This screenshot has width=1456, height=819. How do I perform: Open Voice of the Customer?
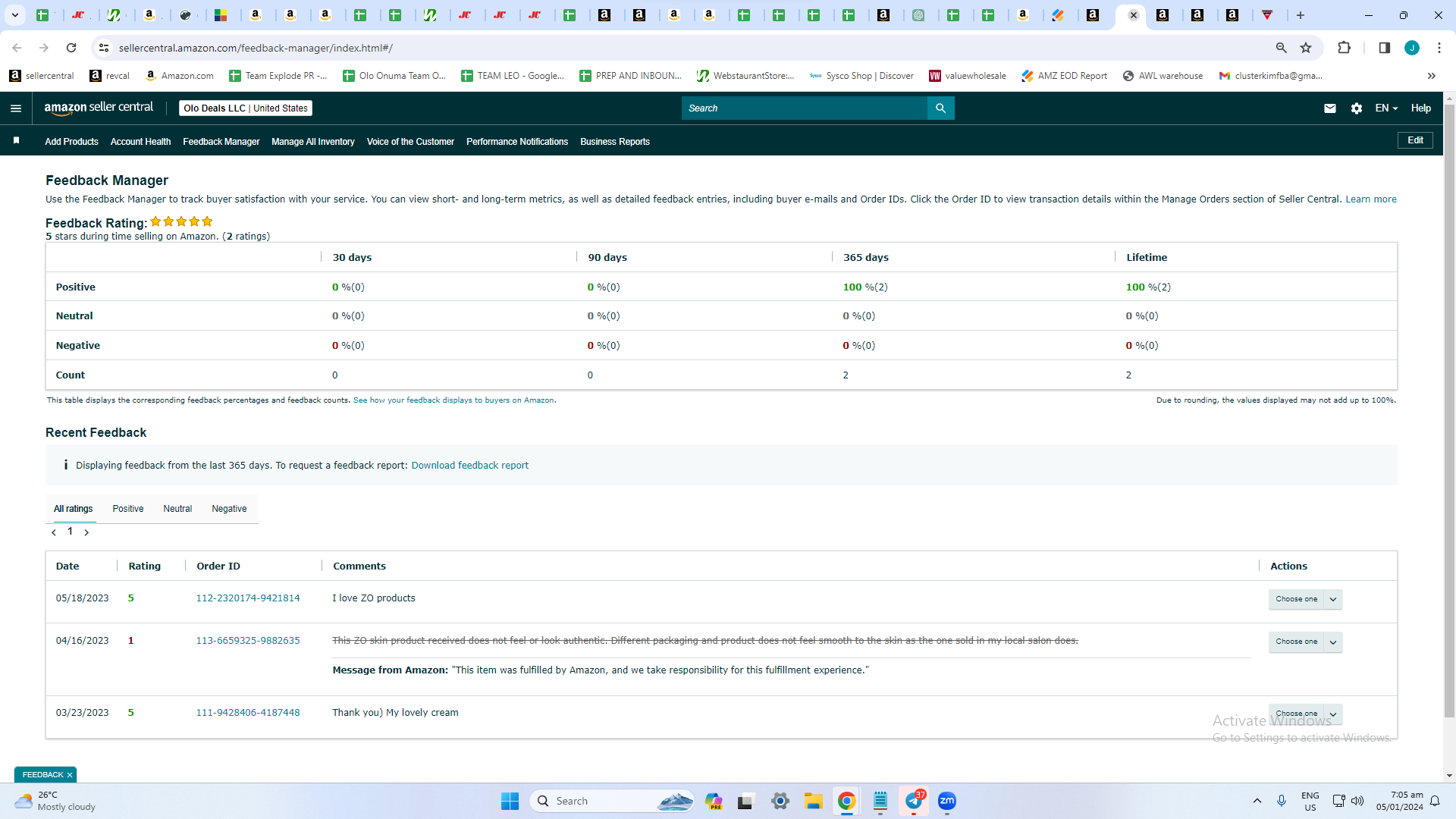[410, 142]
